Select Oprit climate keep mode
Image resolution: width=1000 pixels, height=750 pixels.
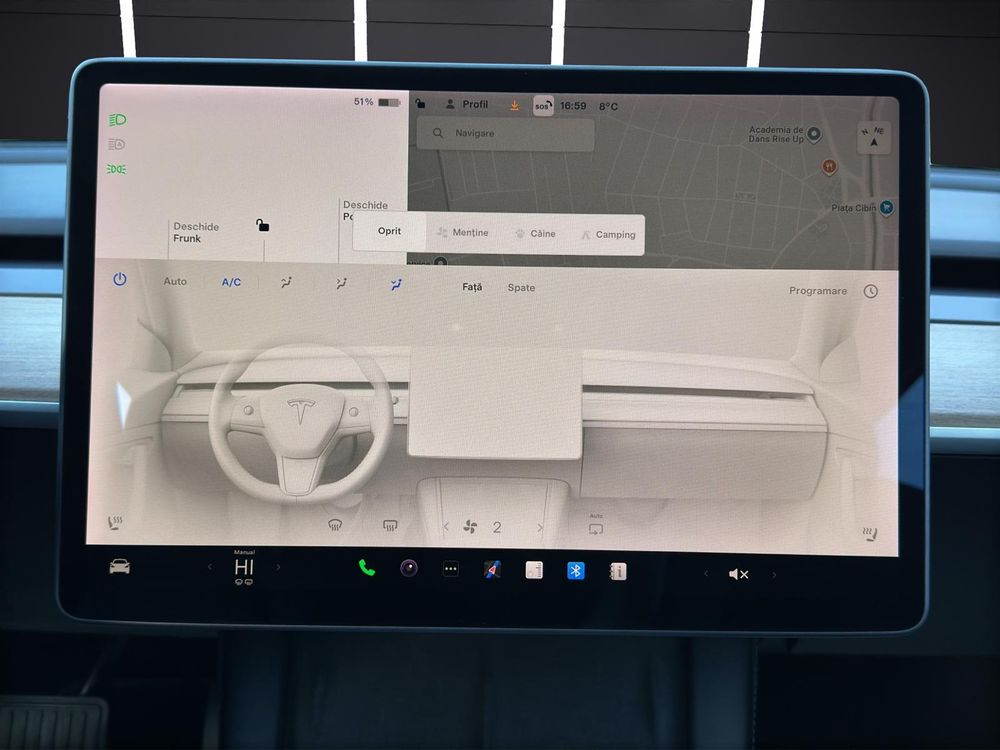389,231
